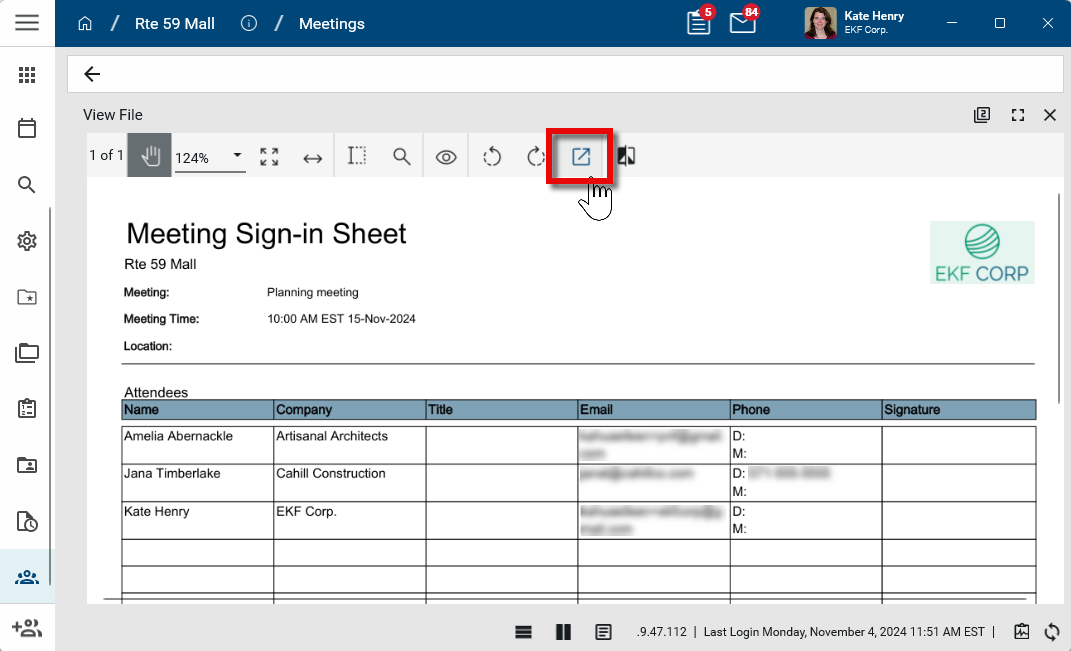
Task: Open the zoom level dropdown
Action: point(237,156)
